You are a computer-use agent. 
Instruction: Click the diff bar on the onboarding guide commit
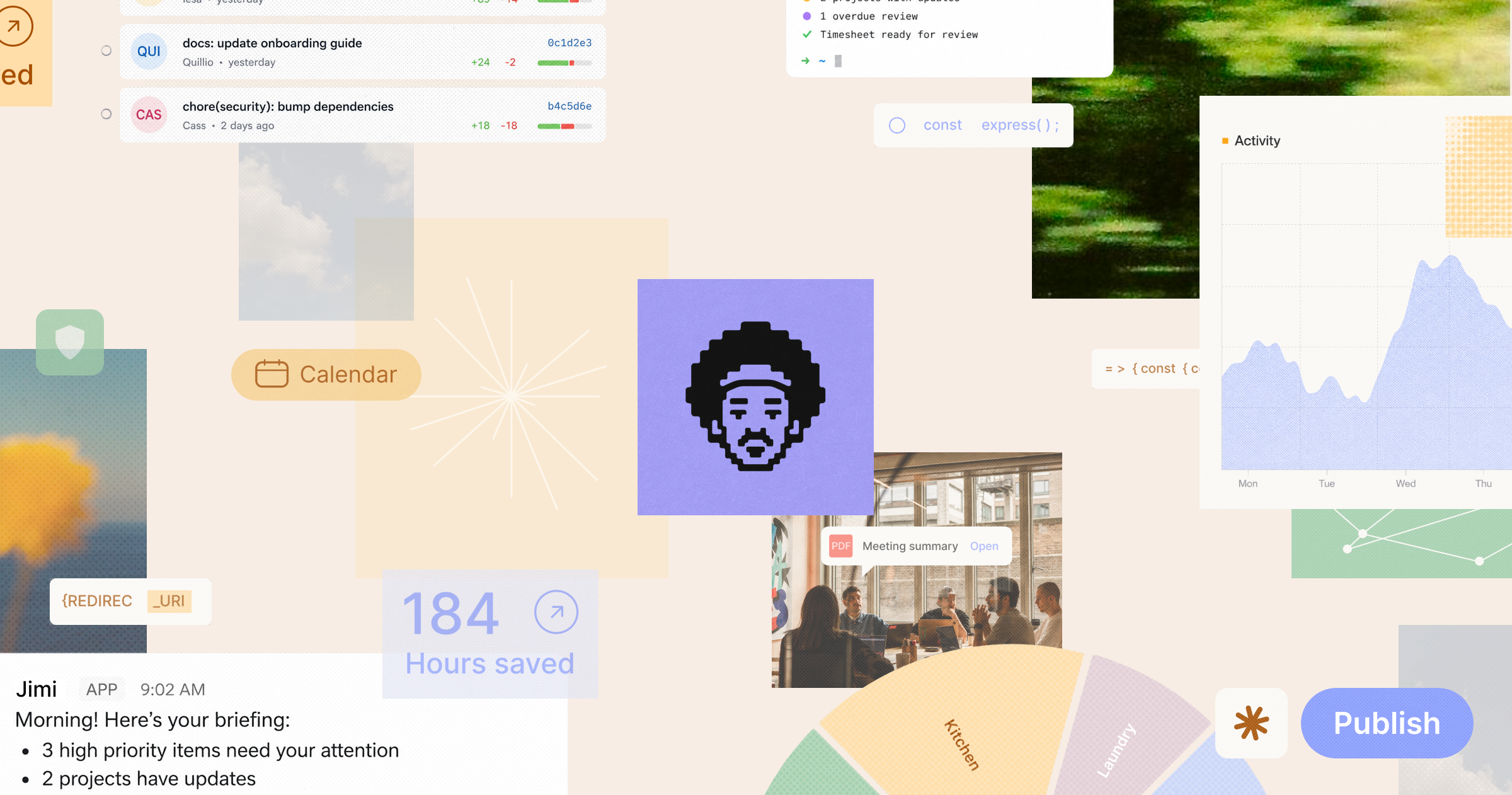pos(564,63)
